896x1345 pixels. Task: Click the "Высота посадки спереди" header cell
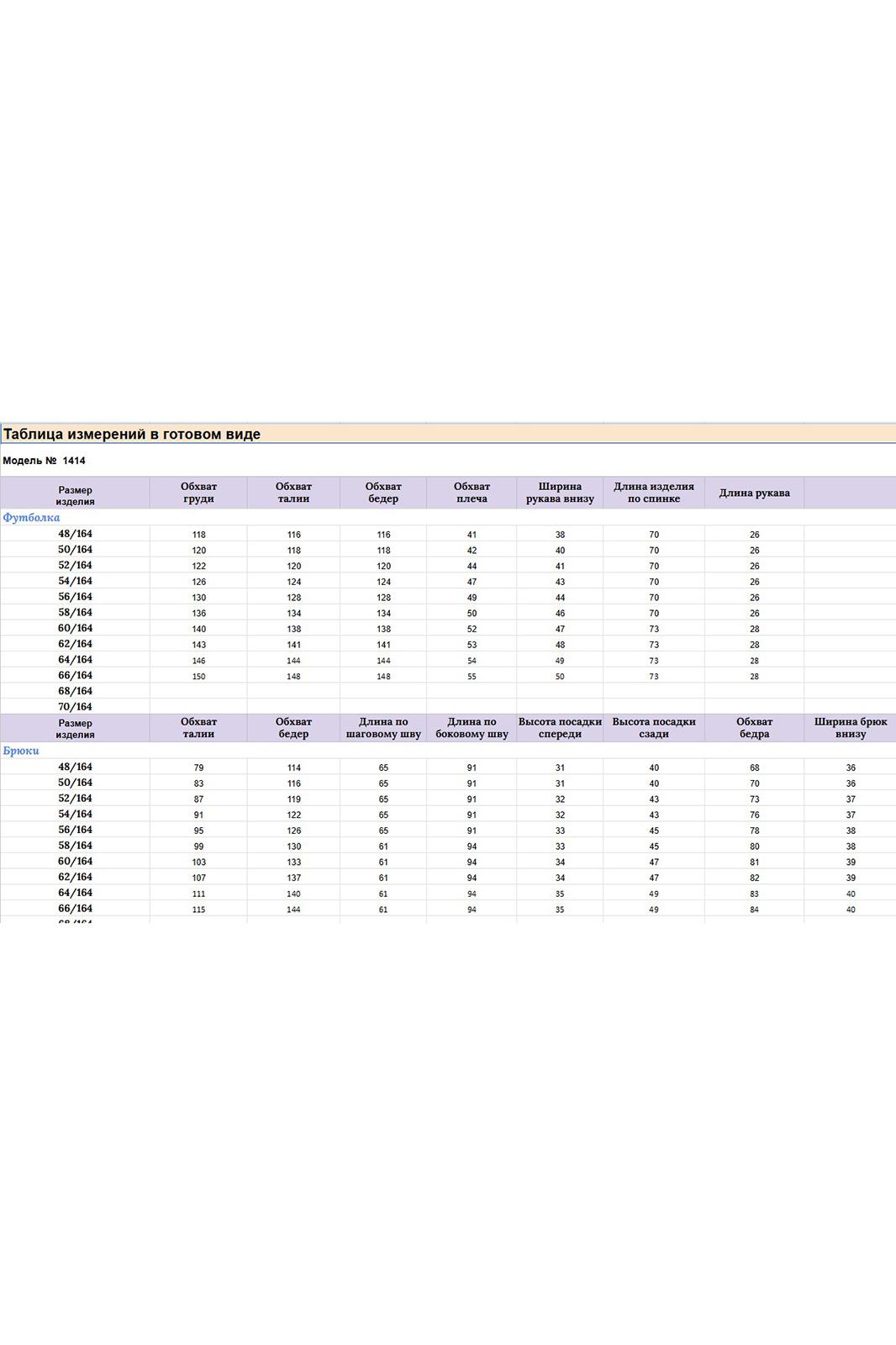coord(560,728)
